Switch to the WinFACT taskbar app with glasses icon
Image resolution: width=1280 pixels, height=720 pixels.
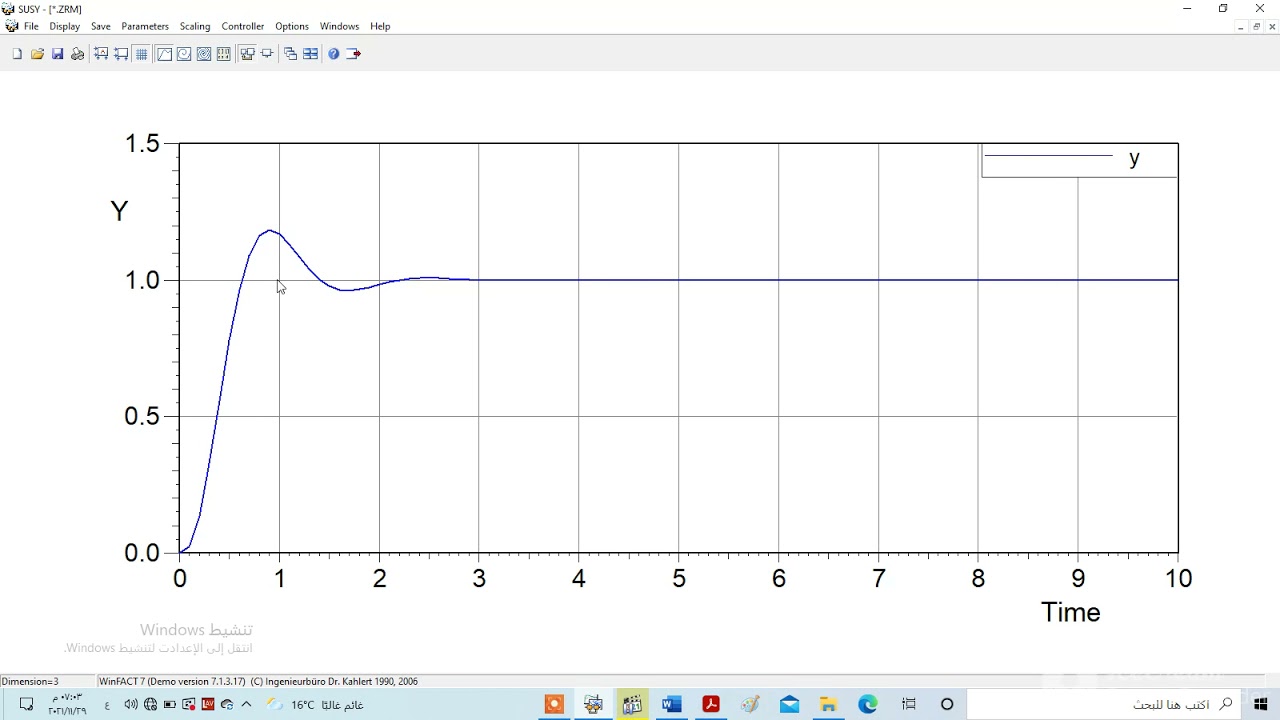[593, 704]
